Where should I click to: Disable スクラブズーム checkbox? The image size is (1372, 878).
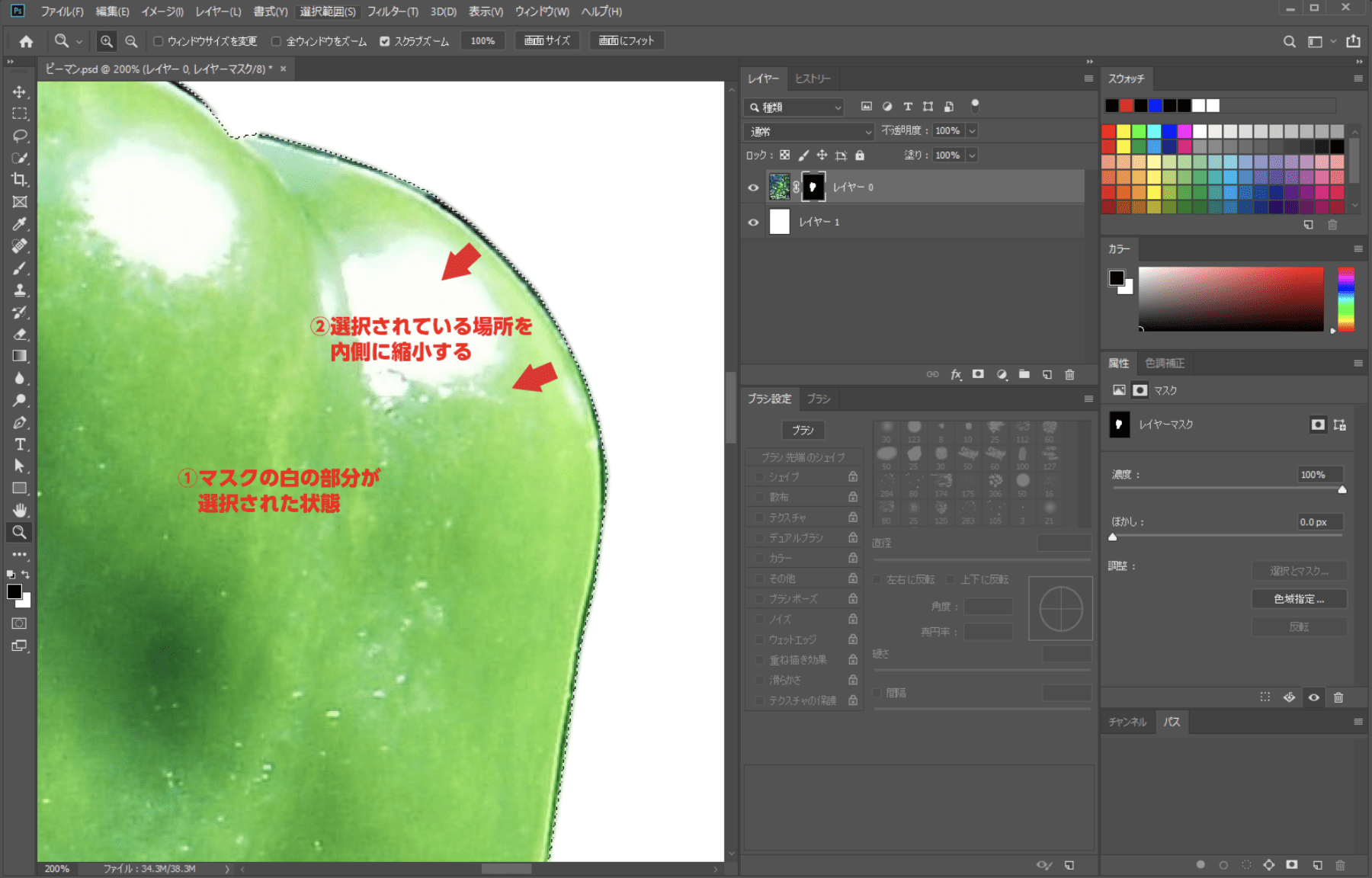click(385, 41)
